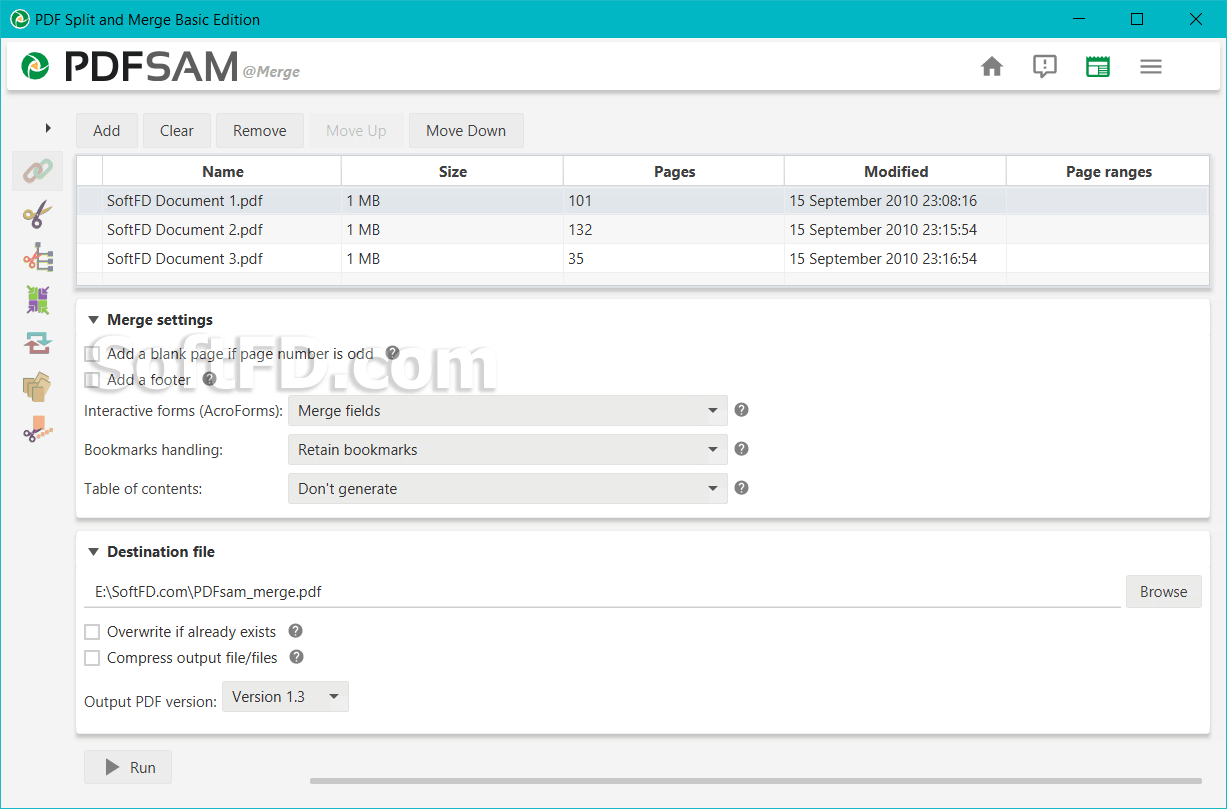The height and width of the screenshot is (809, 1227).
Task: Open the hamburger main menu
Action: 1151,67
